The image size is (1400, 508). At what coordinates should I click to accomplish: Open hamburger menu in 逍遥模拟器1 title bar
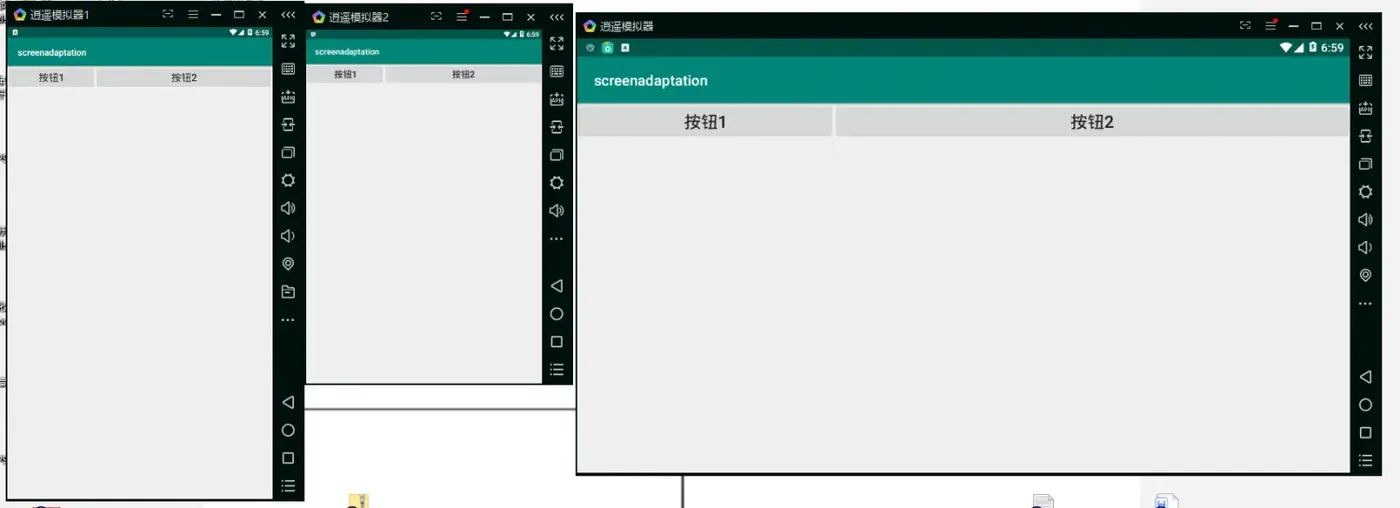[x=193, y=15]
